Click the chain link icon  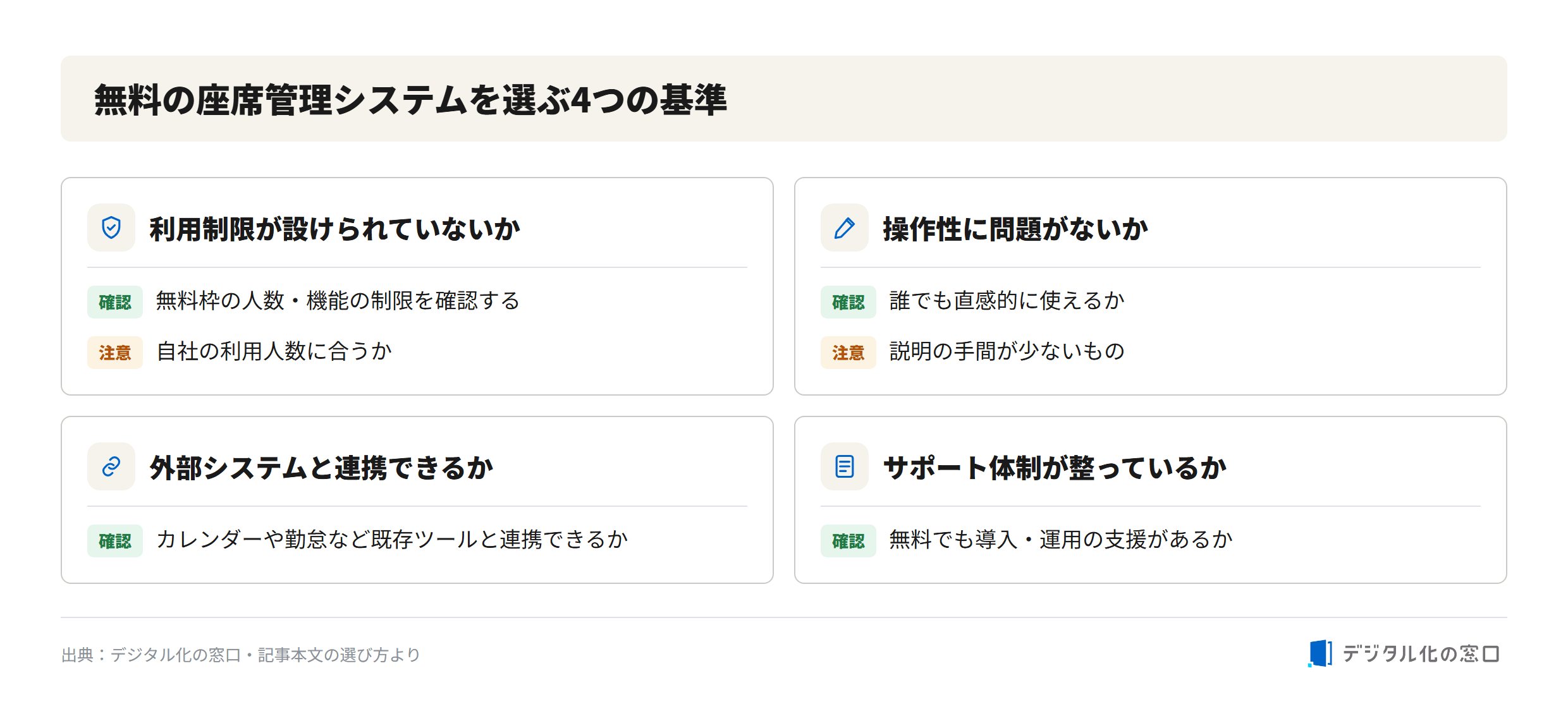pyautogui.click(x=111, y=466)
